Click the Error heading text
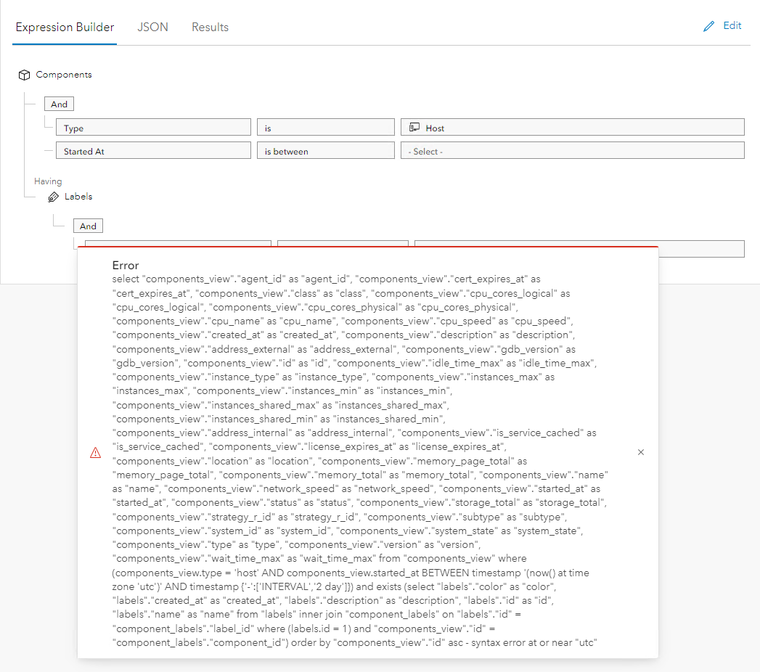 126,265
